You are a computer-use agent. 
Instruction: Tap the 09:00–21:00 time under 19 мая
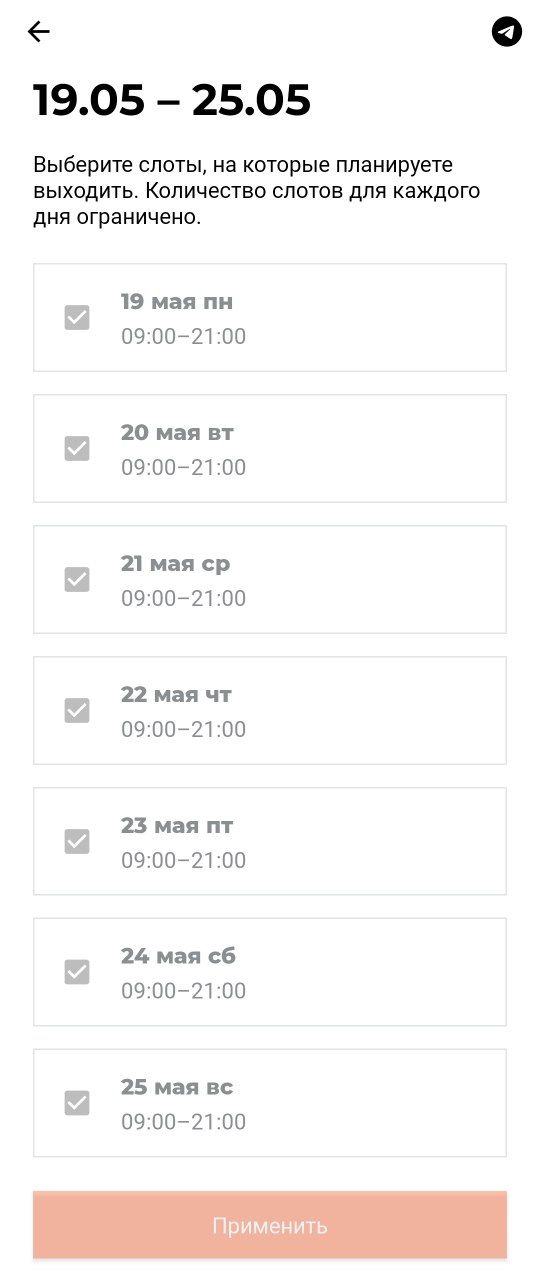click(184, 336)
